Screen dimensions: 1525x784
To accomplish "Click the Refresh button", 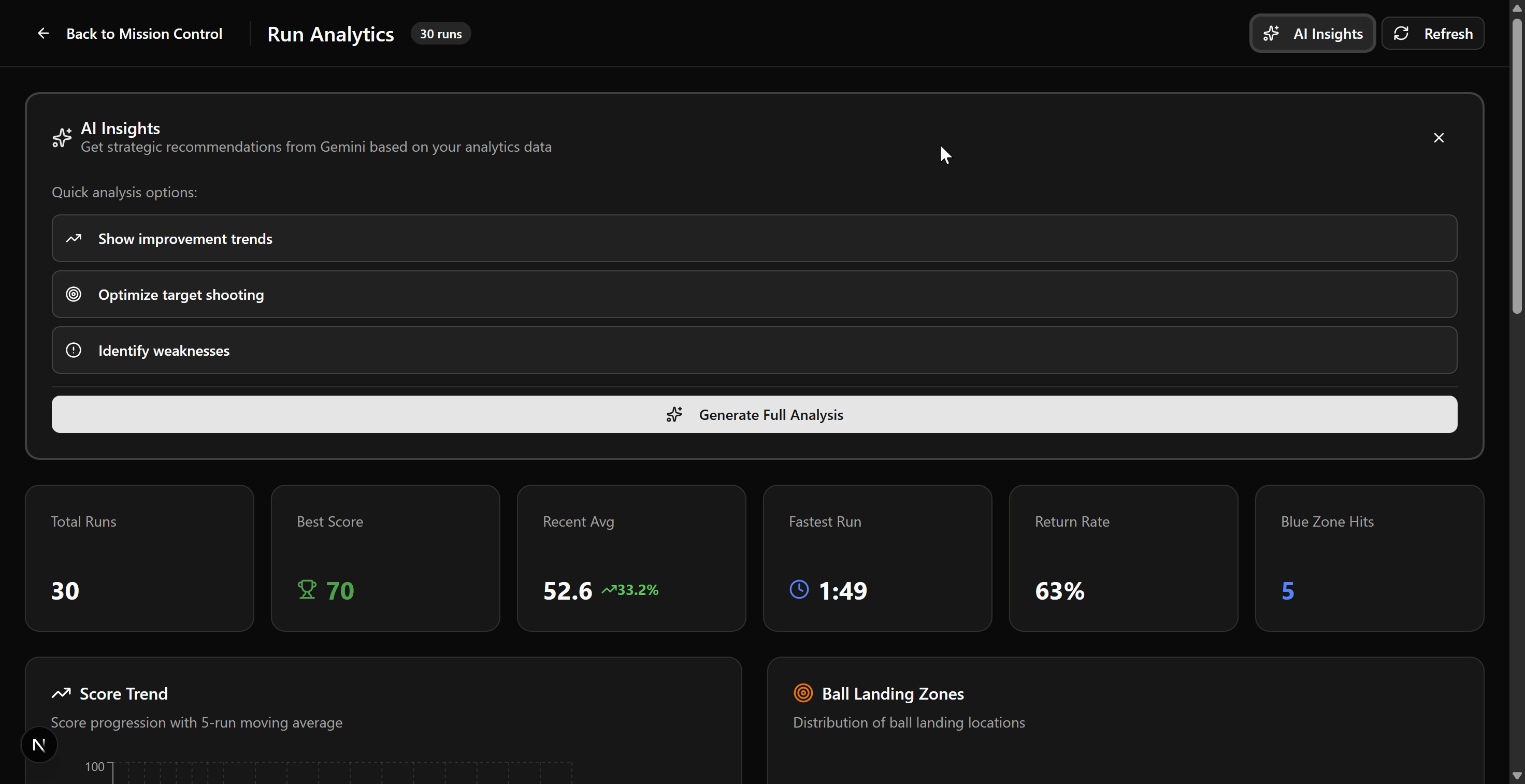I will (1432, 34).
